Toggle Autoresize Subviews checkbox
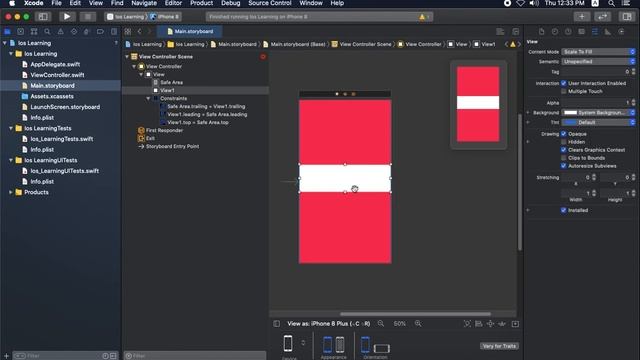 tap(564, 166)
